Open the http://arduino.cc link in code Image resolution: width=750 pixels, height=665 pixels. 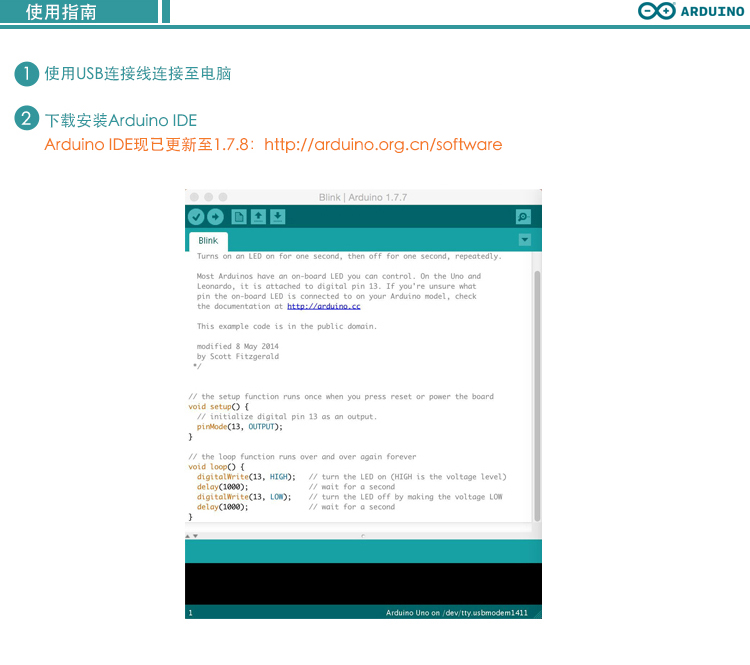click(x=323, y=307)
